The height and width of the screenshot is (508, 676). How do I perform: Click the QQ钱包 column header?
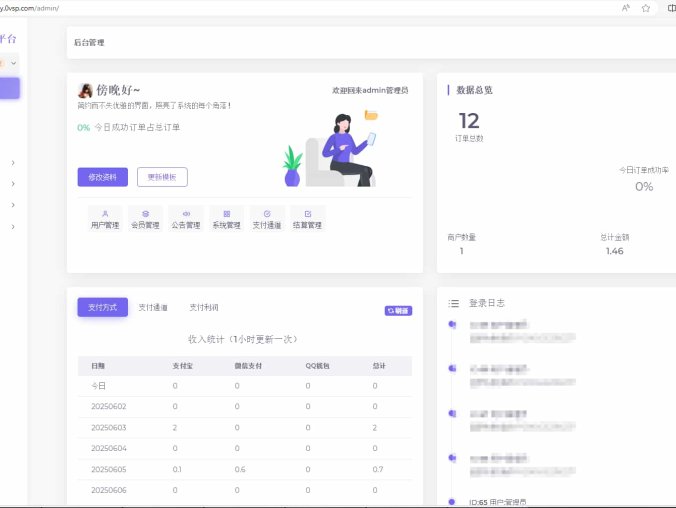[x=317, y=366]
